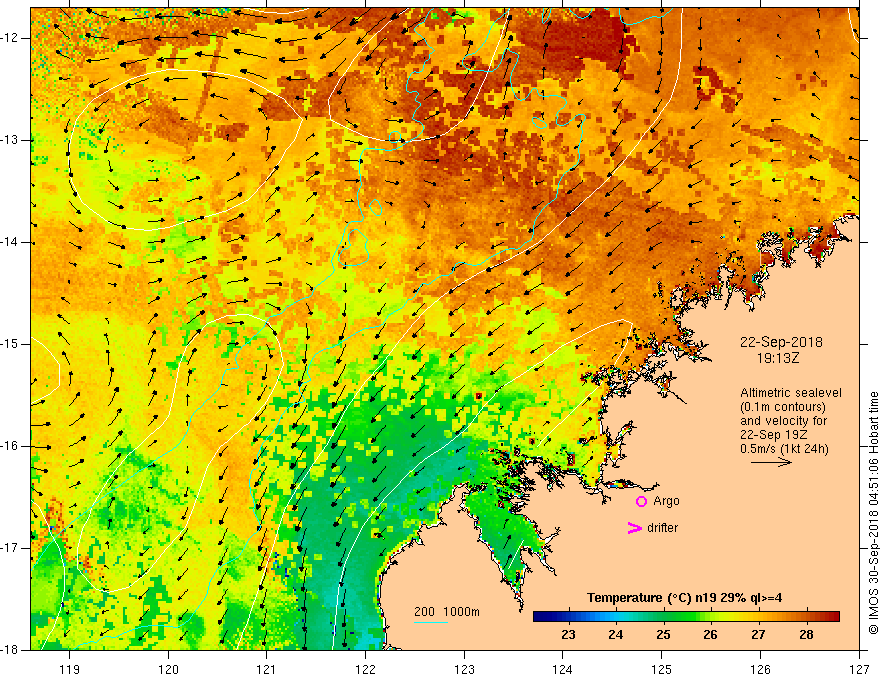The width and height of the screenshot is (880, 680).
Task: Click the 0.5m/s velocity scale arrow
Action: point(771,462)
